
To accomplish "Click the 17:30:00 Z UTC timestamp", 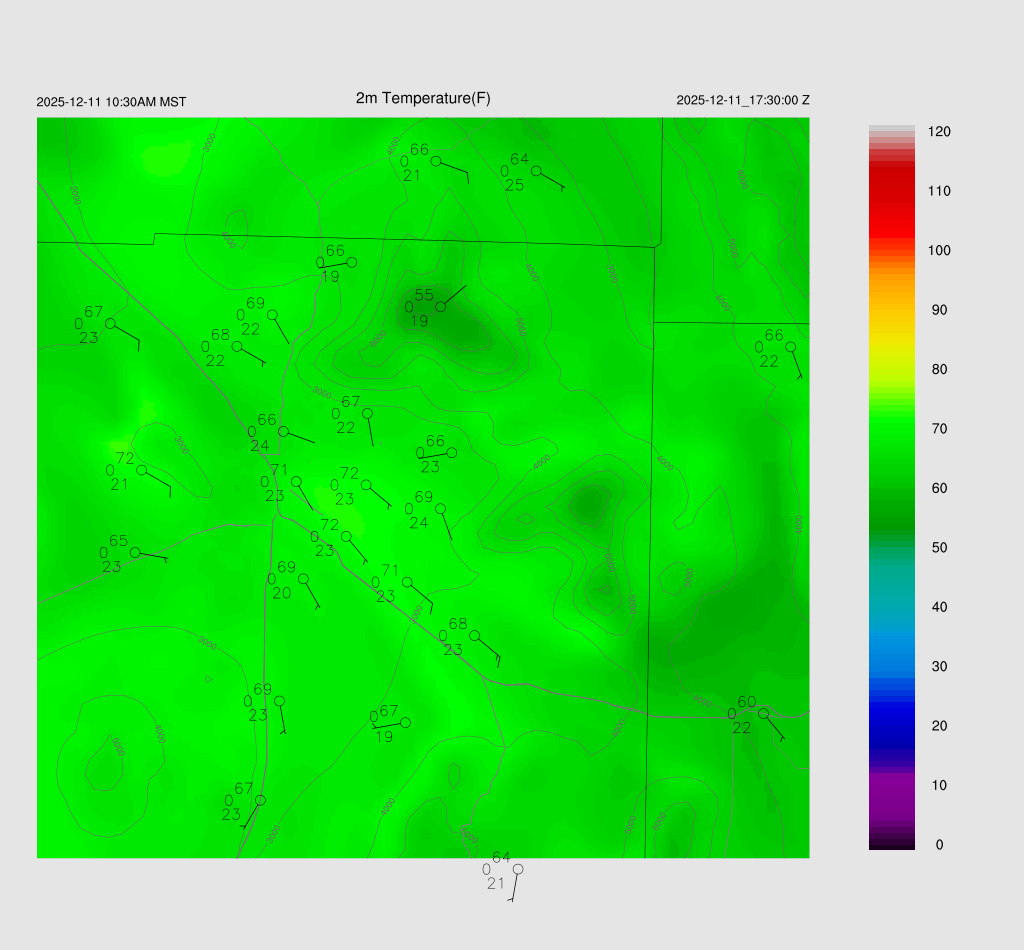I will (743, 100).
